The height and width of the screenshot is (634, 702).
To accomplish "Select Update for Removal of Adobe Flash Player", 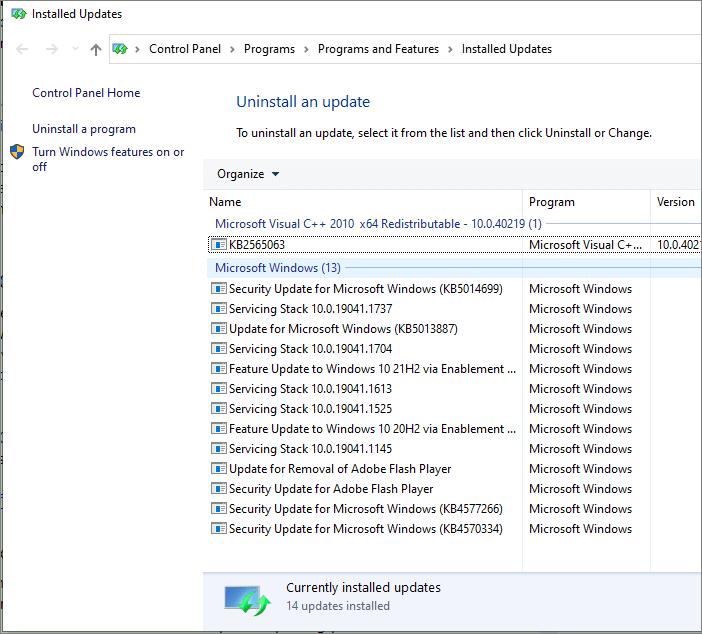I will coord(340,469).
